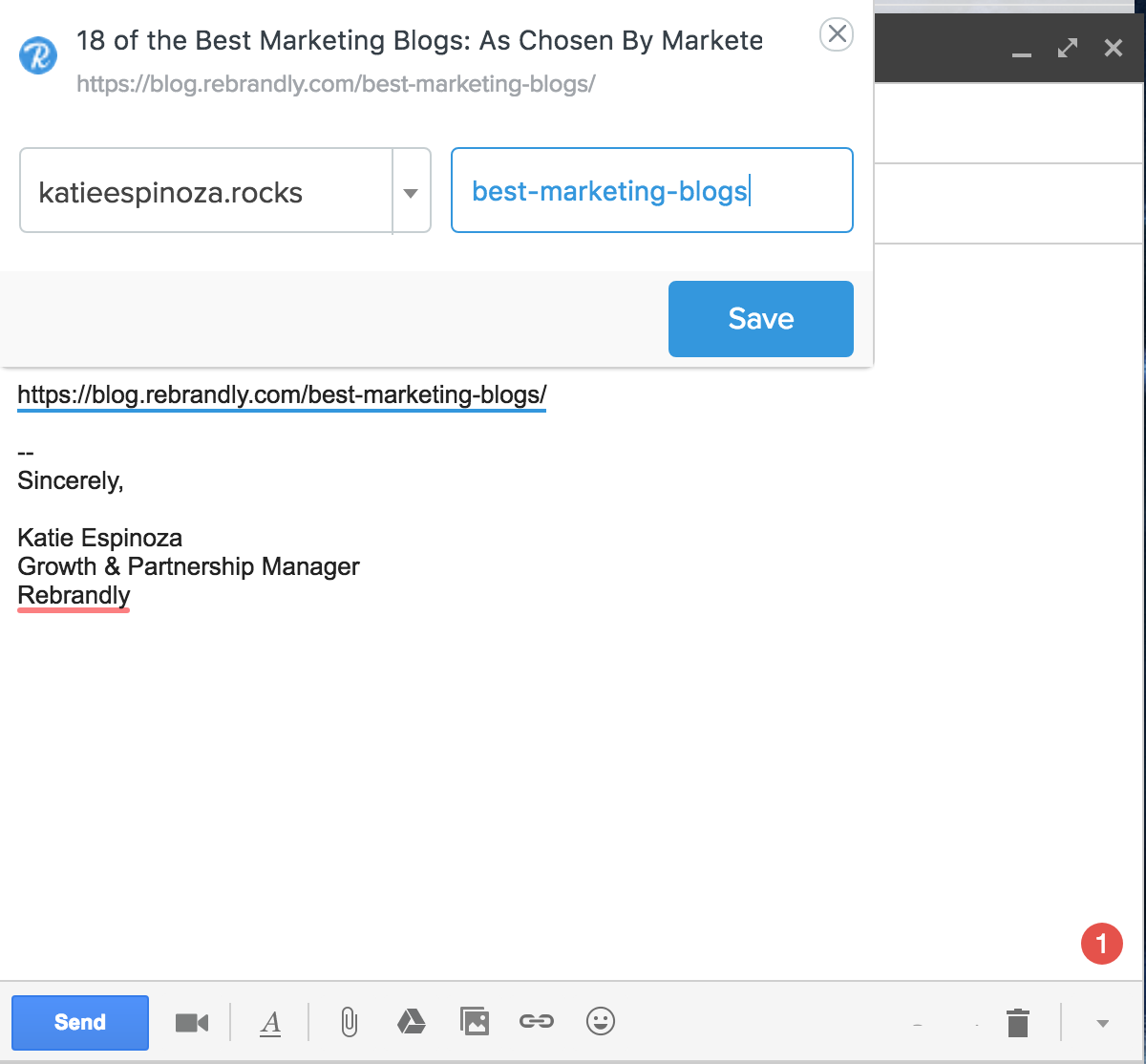
Task: Open the more options arrow beside trash
Action: (1103, 1024)
